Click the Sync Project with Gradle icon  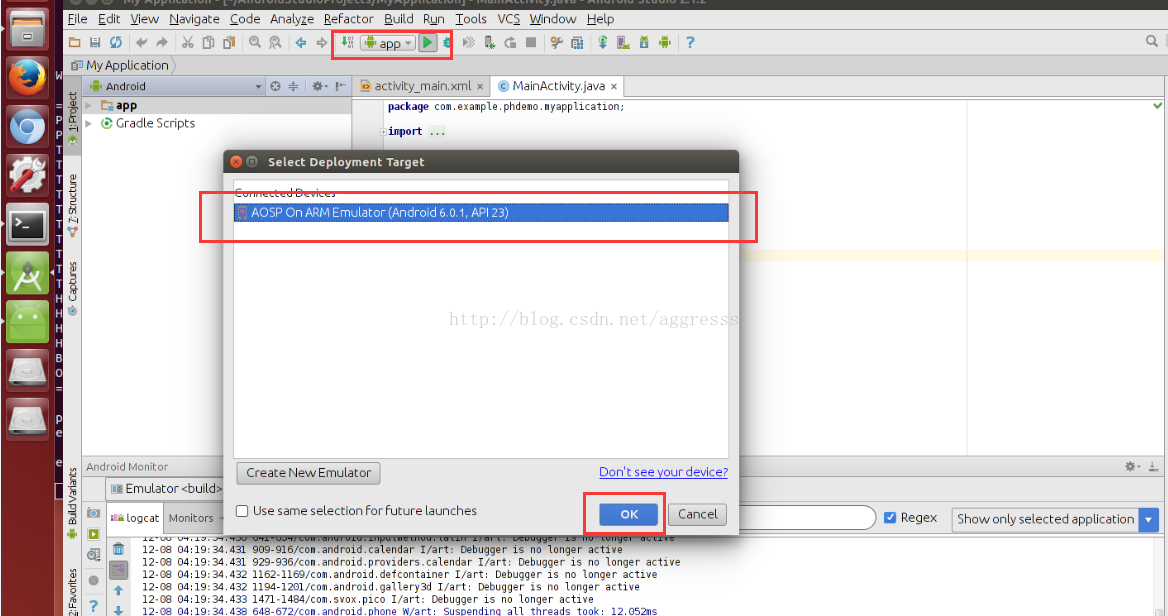[x=603, y=42]
